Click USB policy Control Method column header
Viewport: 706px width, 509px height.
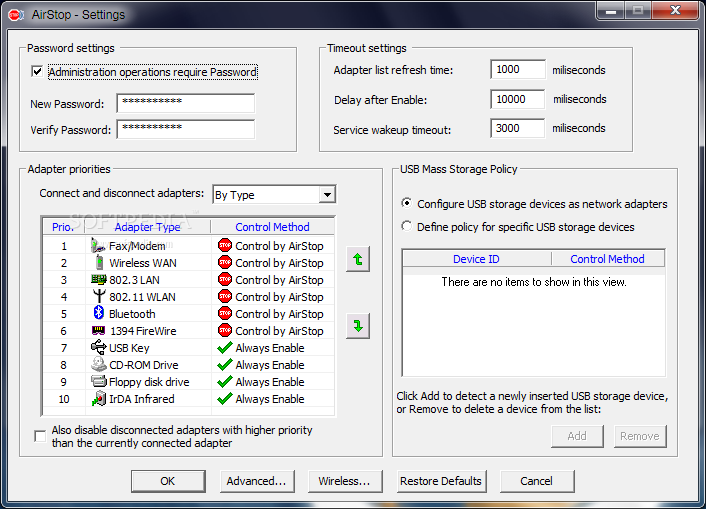[607, 259]
